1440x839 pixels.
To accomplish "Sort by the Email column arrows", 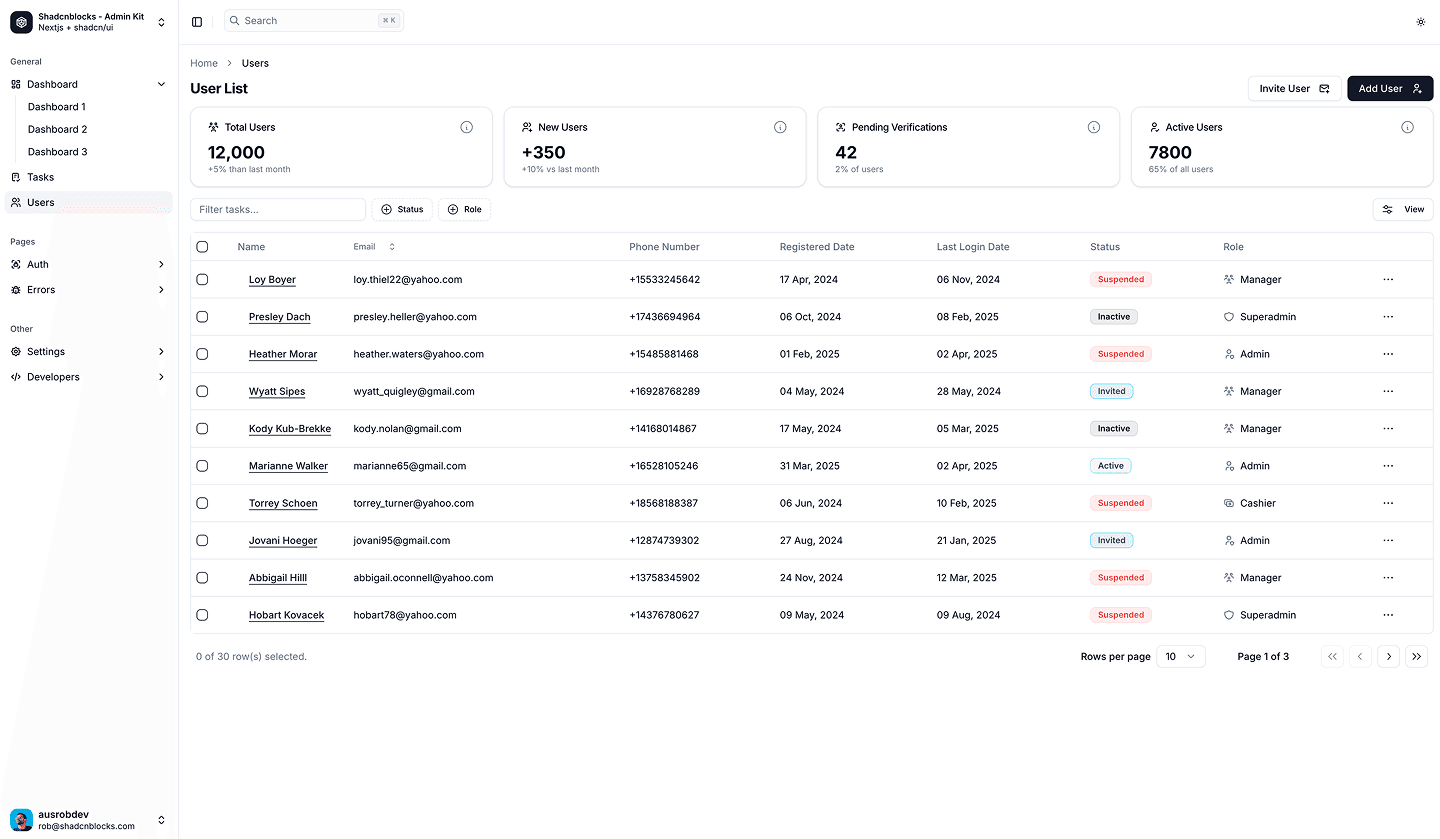I will (392, 247).
